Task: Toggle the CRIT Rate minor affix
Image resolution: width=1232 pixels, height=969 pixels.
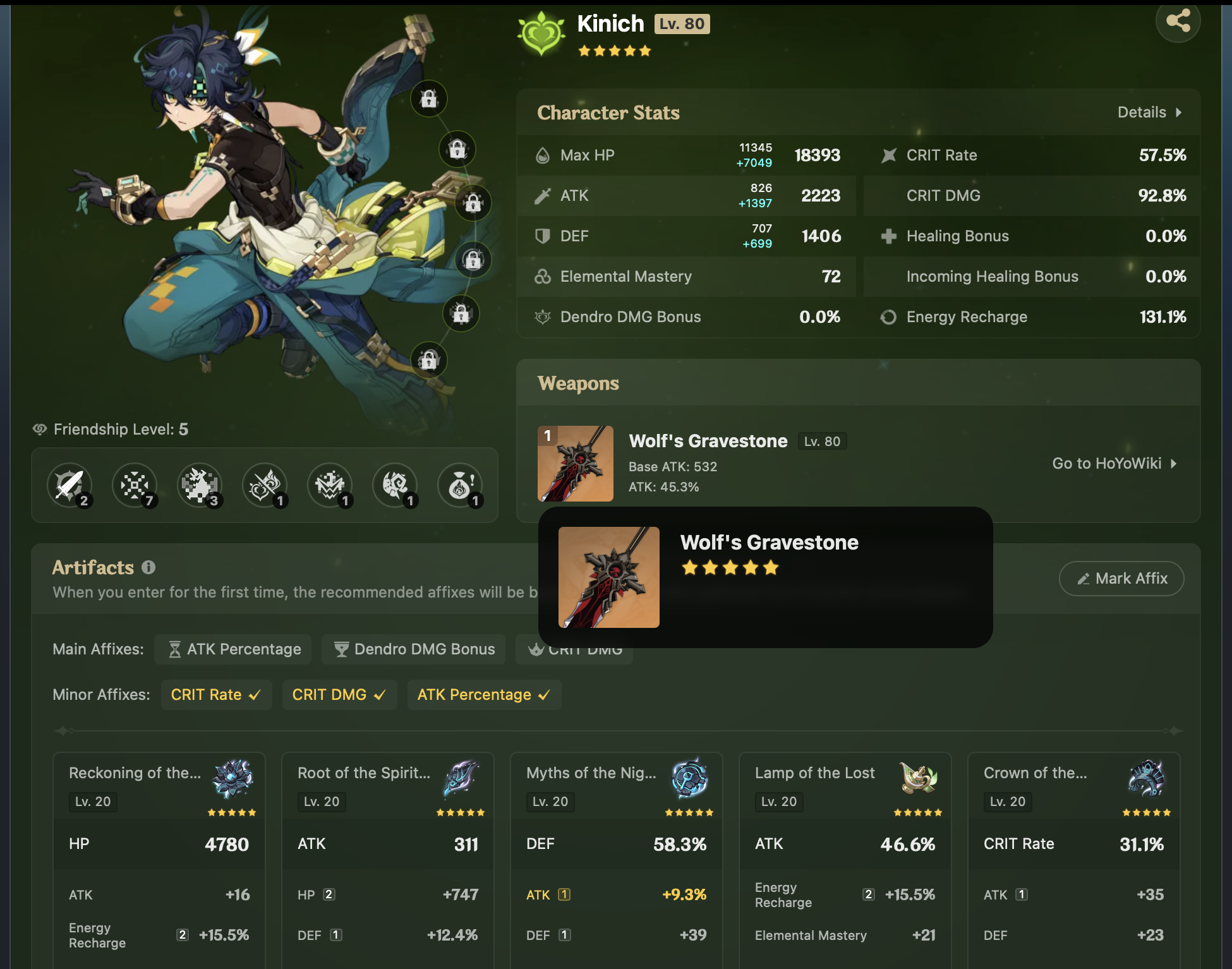Action: pos(216,695)
